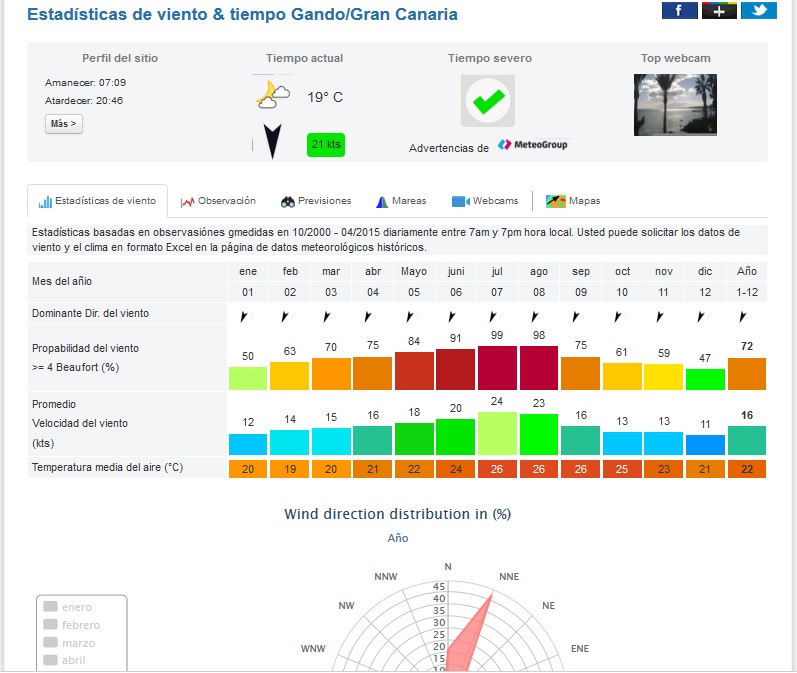This screenshot has width=797, height=673.
Task: Click the bar chart icon of Estadísticas tab
Action: (45, 202)
